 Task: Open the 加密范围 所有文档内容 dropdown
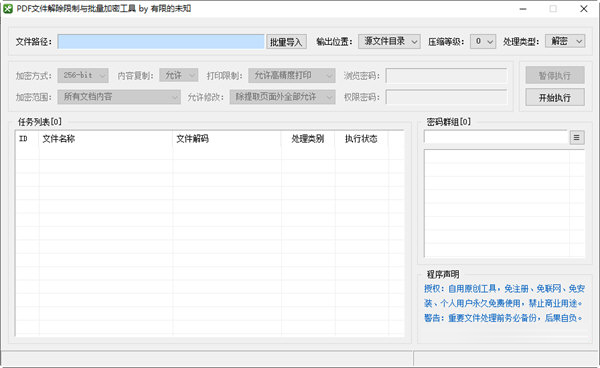[119, 97]
